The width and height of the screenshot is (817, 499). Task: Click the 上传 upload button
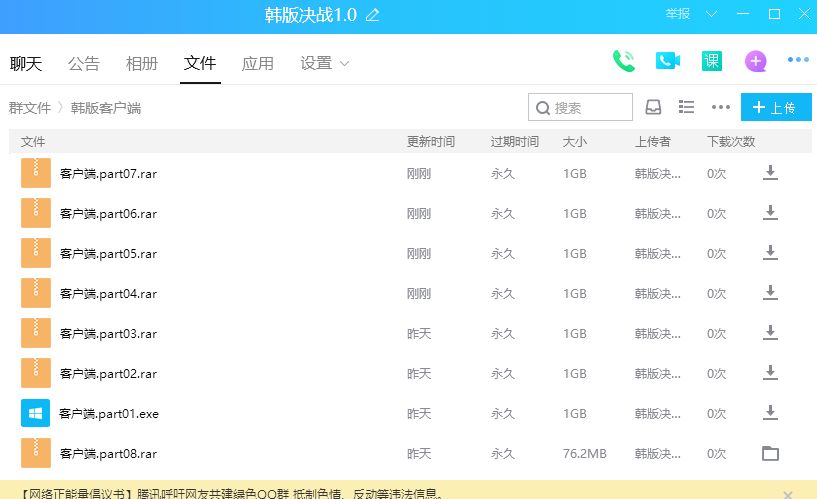pos(775,107)
